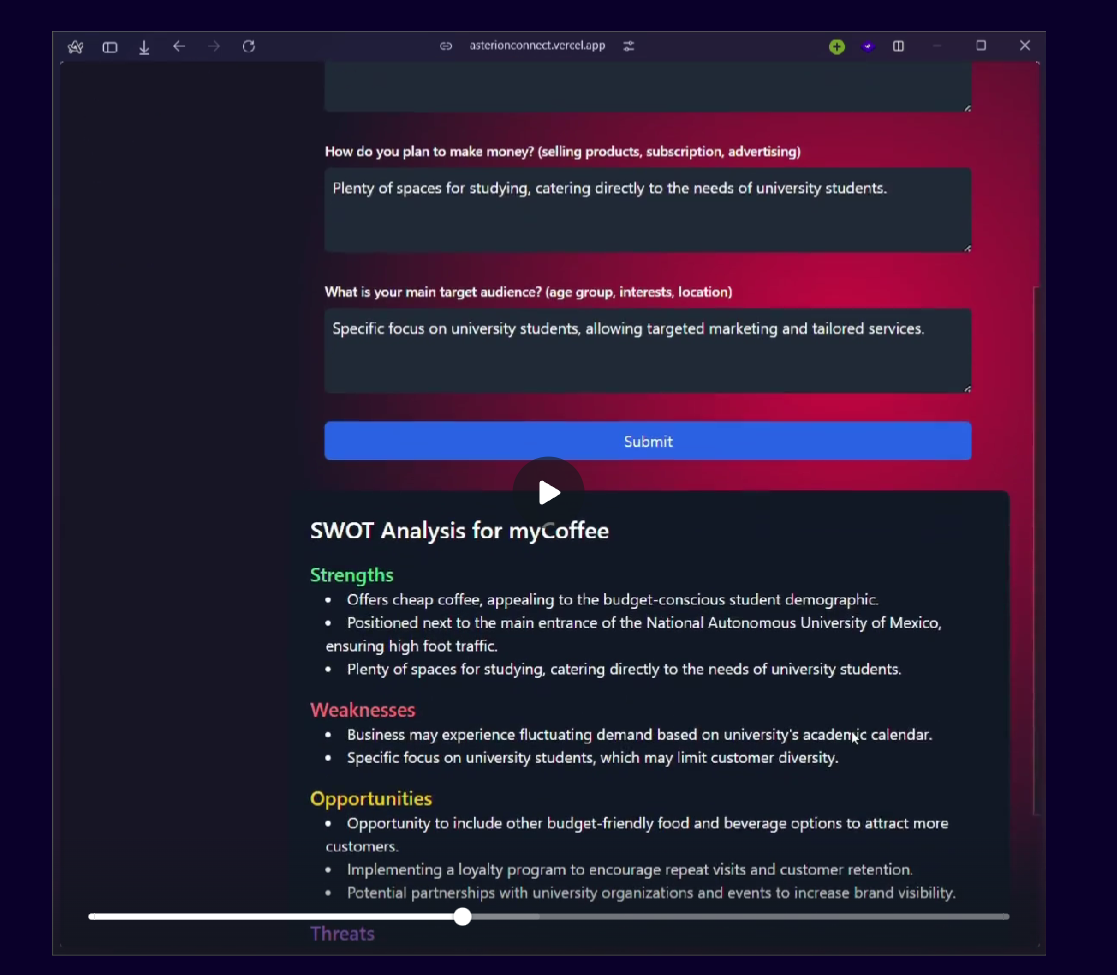
Task: Go back with the left arrow
Action: tap(179, 46)
